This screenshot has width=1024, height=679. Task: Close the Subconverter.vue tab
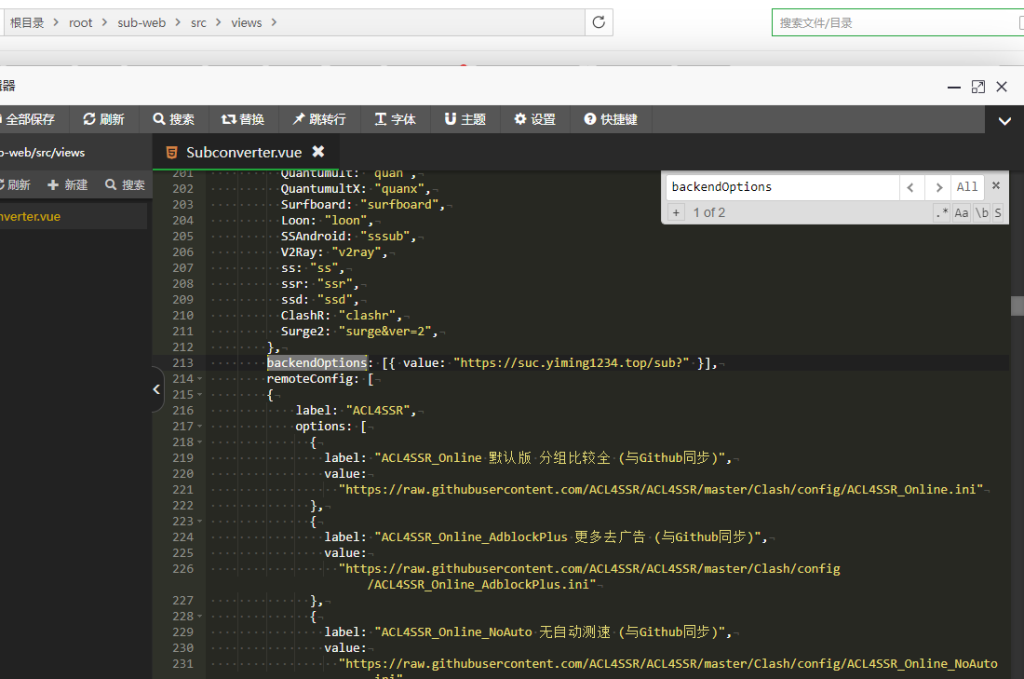tap(318, 152)
